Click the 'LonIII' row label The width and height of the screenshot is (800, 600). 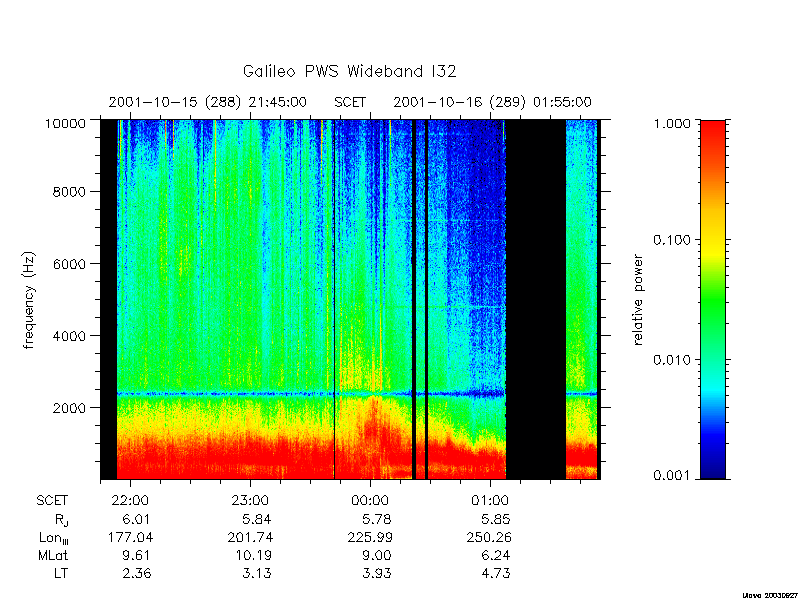point(53,538)
